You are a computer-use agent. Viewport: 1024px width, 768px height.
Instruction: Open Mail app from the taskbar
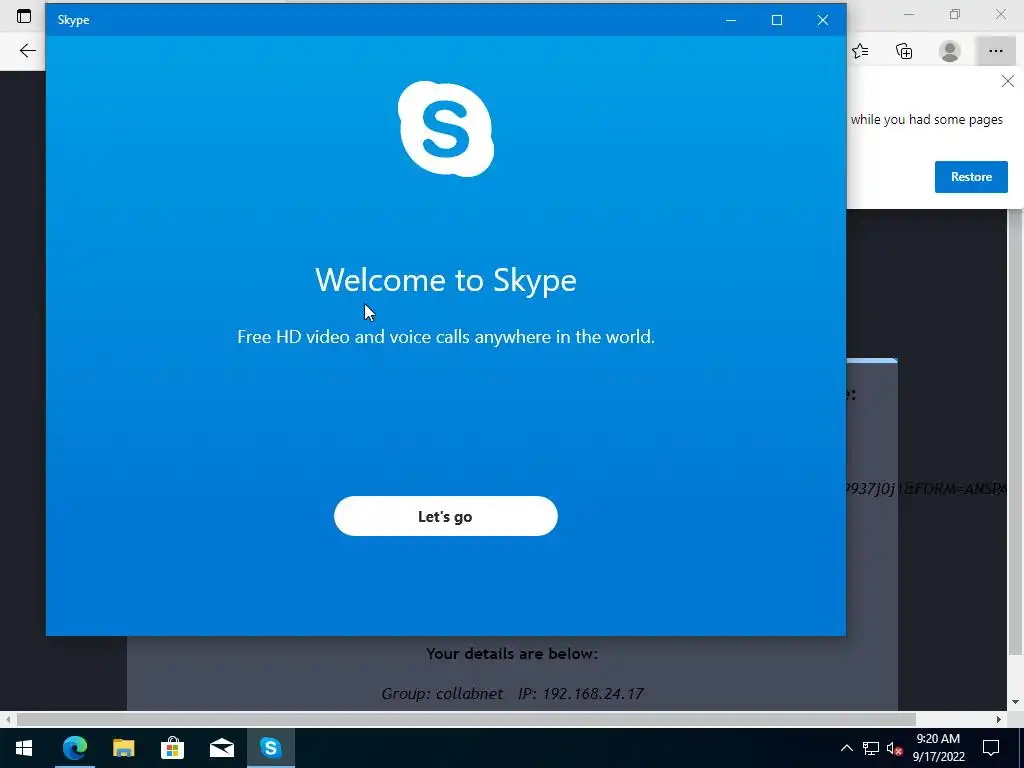pyautogui.click(x=222, y=748)
